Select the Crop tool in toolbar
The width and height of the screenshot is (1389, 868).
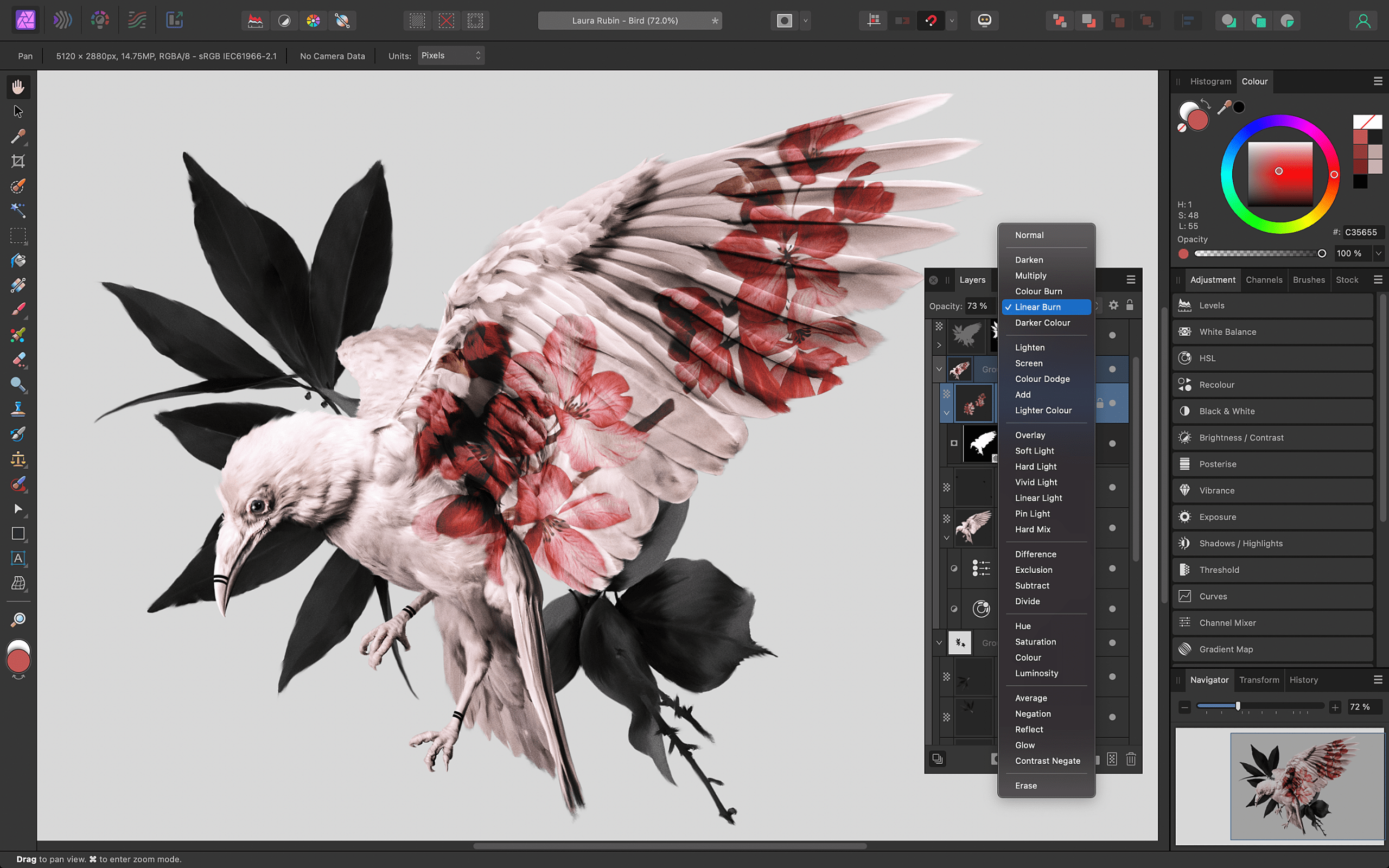click(x=18, y=161)
